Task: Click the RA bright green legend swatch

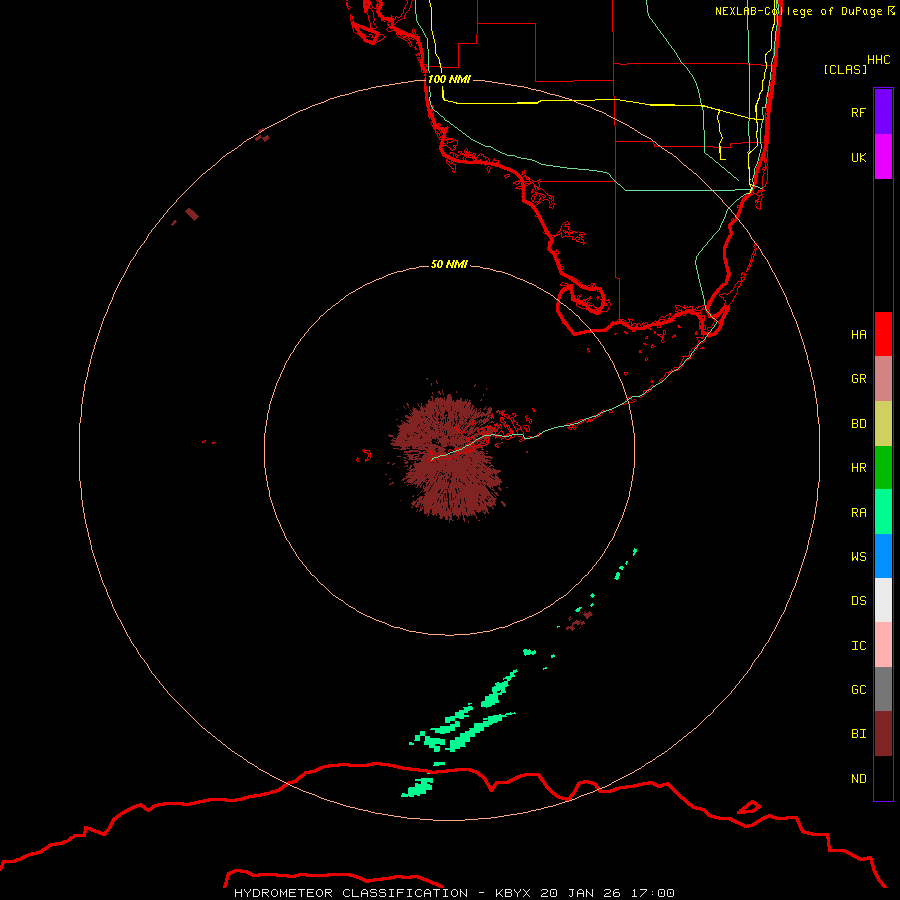Action: click(x=883, y=512)
